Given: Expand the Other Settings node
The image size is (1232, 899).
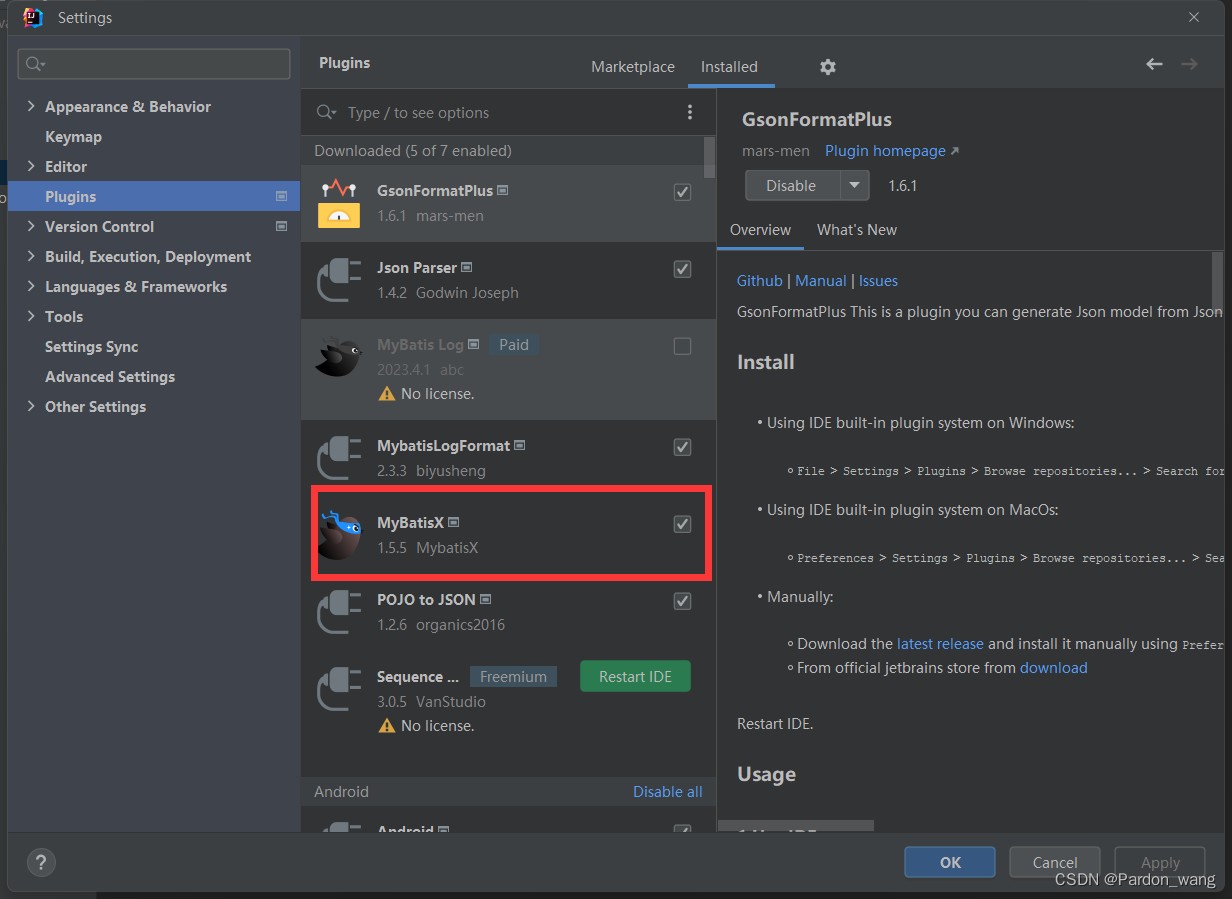Looking at the screenshot, I should (x=31, y=406).
